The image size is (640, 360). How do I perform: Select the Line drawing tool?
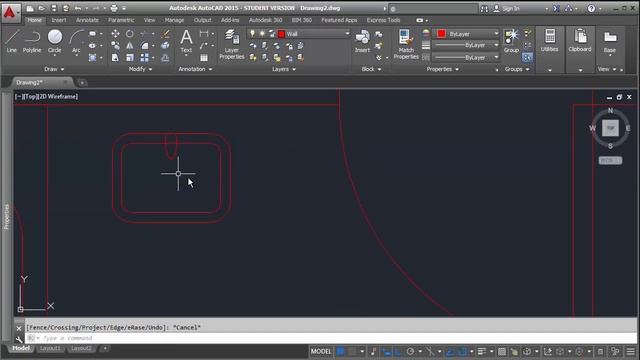(x=11, y=41)
